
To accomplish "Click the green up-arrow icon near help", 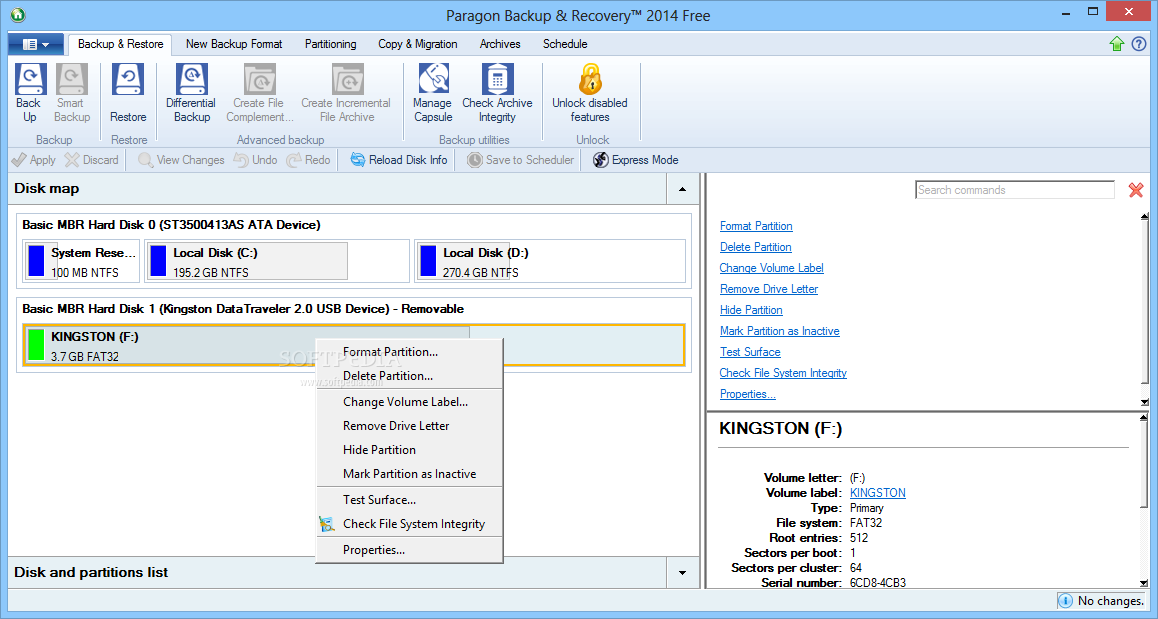I will point(1117,44).
